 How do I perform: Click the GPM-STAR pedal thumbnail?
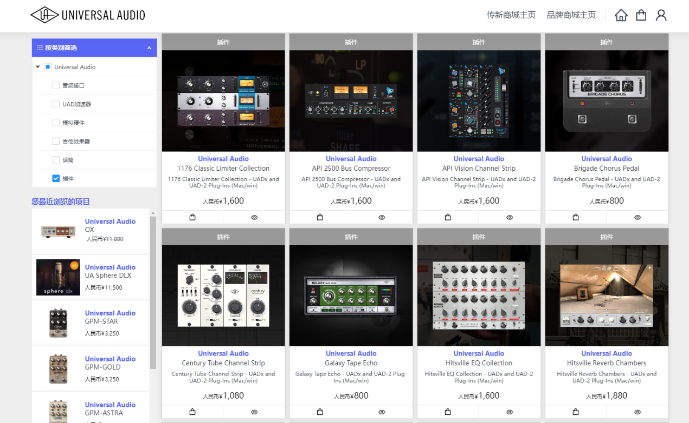coord(58,323)
